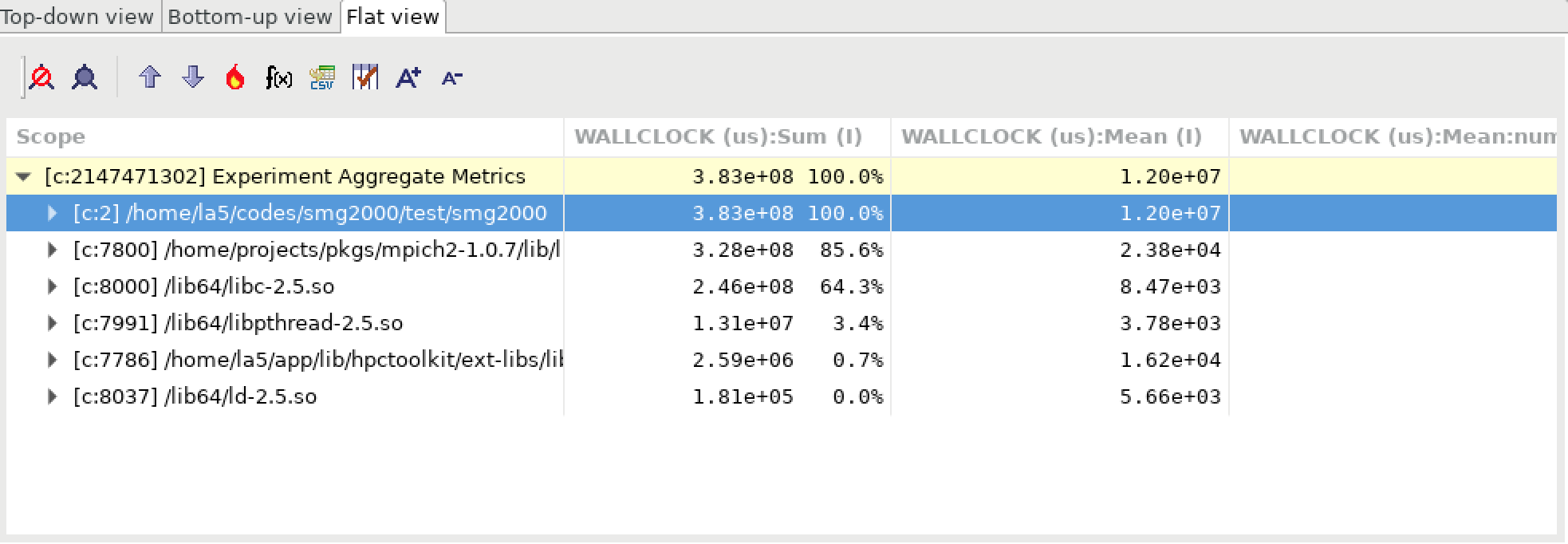Decrease font size with the A- icon
The height and width of the screenshot is (544, 1568).
coord(451,77)
